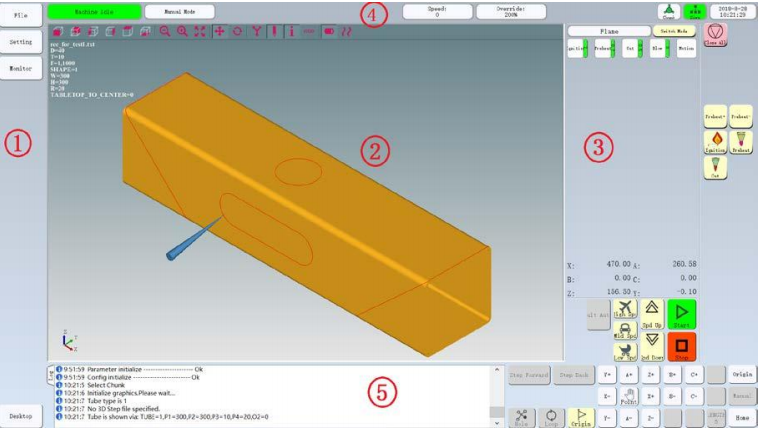Click the Speed Up arrow button
This screenshot has width=761, height=430.
click(x=653, y=309)
